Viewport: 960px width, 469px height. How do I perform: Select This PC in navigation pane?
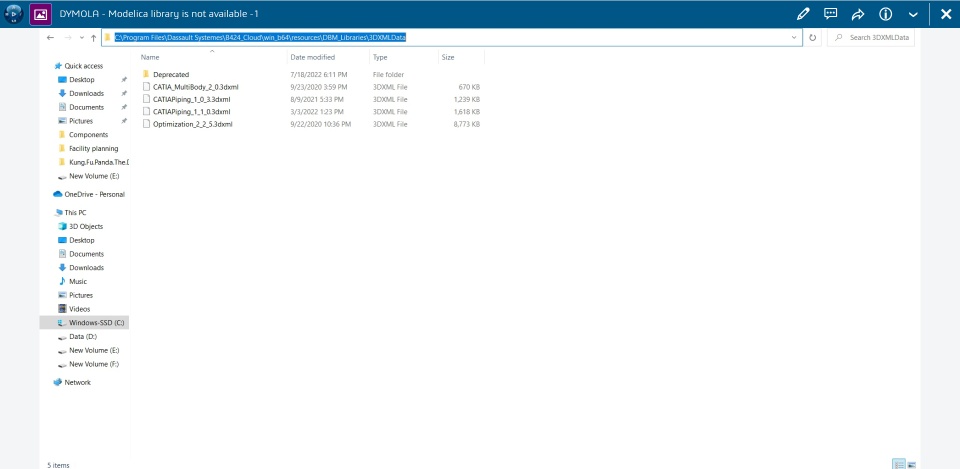click(75, 213)
